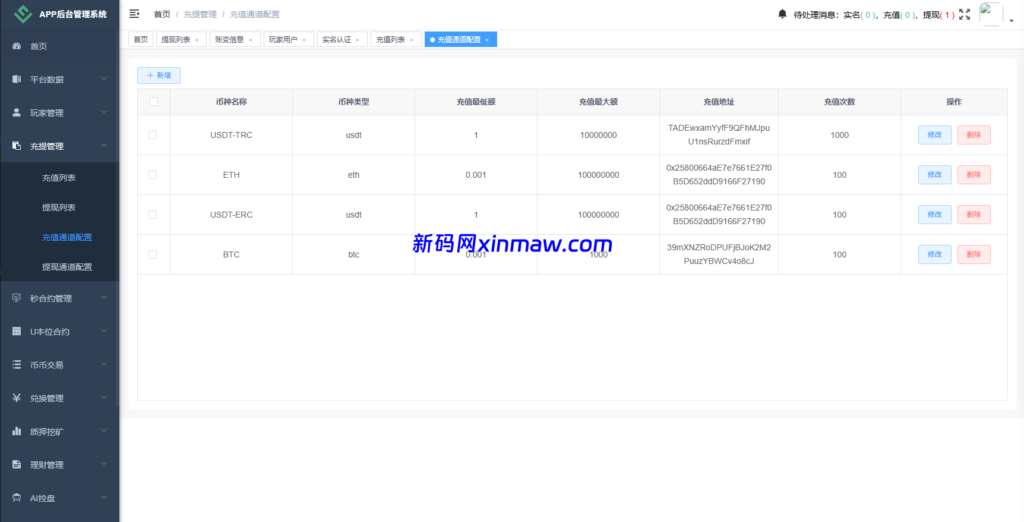This screenshot has height=522, width=1024.
Task: Expand the 质押挖矿 menu chevron
Action: click(x=104, y=431)
